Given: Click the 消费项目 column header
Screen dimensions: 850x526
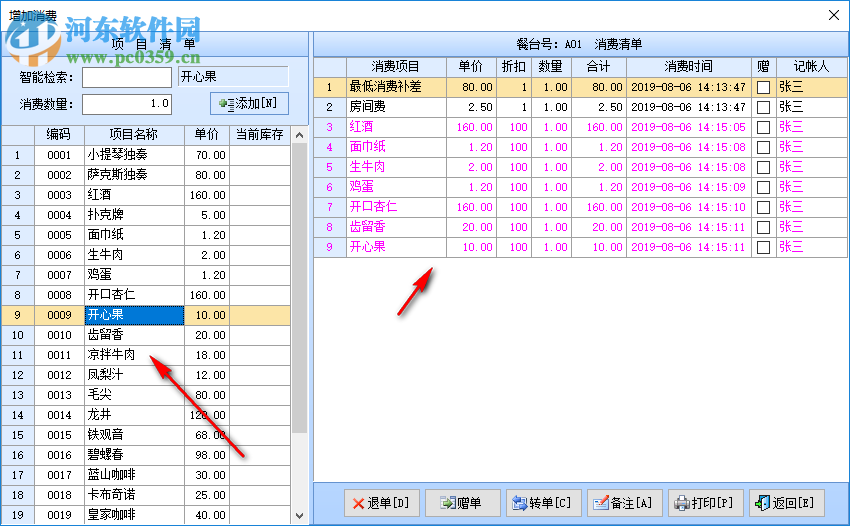Looking at the screenshot, I should point(395,67).
